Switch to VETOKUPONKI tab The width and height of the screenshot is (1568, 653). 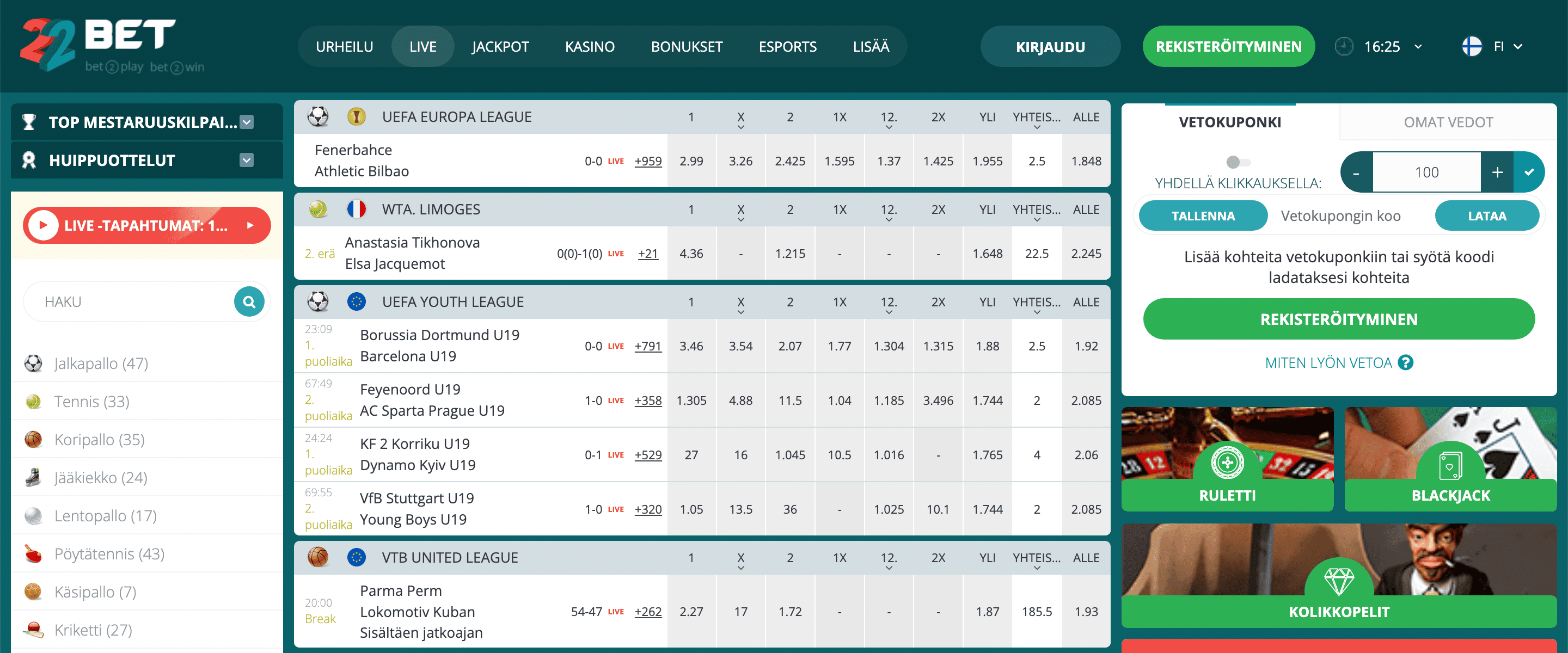[x=1230, y=122]
